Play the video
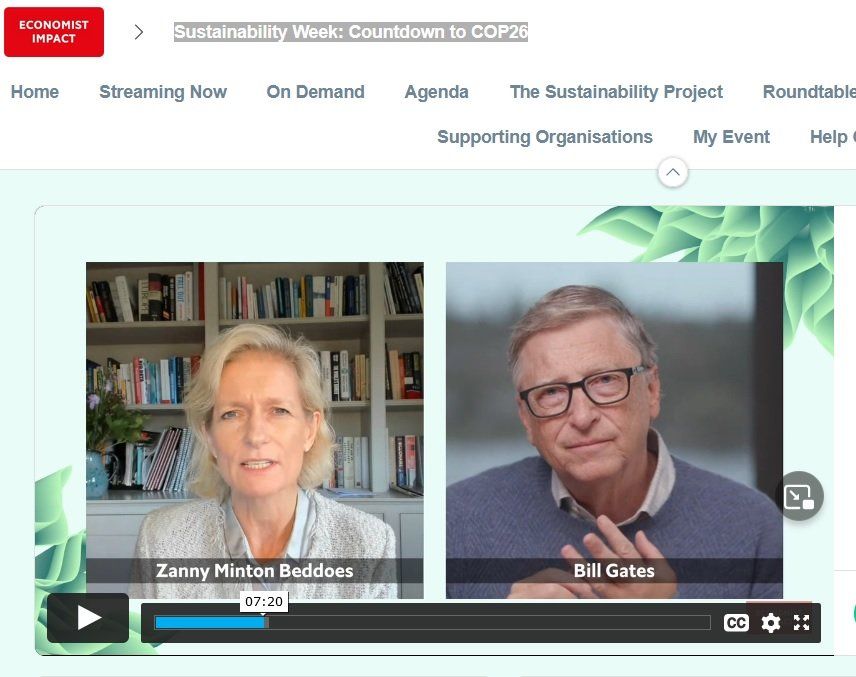 (x=88, y=618)
